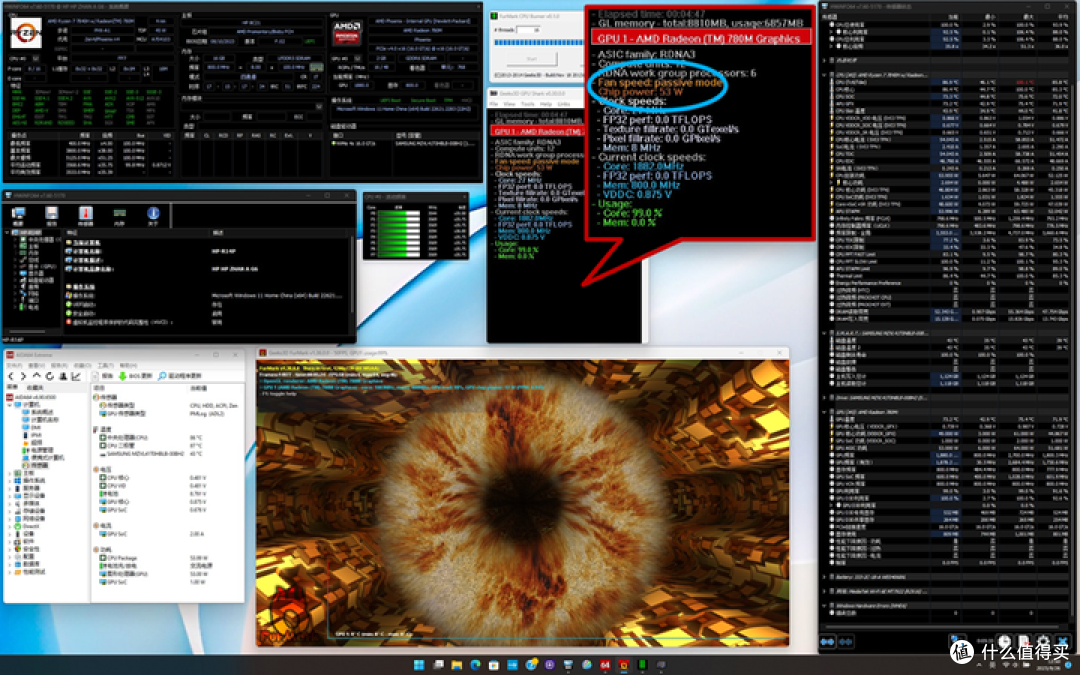The width and height of the screenshot is (1080, 675).
Task: Click the Memory (内存) module icon in HWiNFO64
Action: coord(120,214)
